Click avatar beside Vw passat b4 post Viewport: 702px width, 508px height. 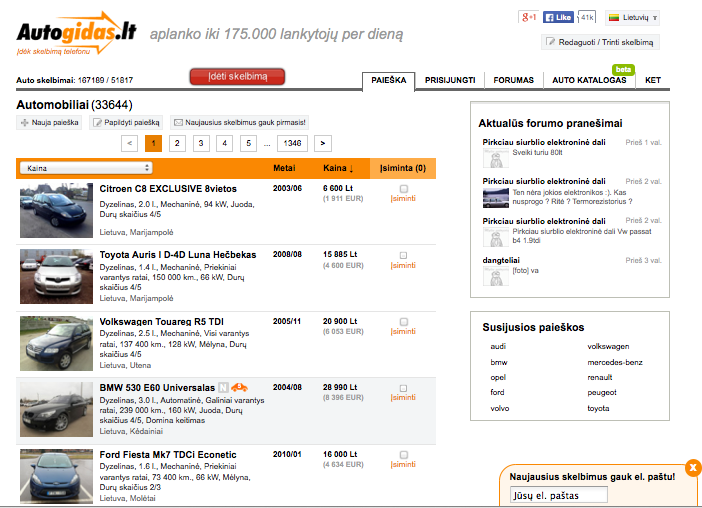click(x=496, y=237)
